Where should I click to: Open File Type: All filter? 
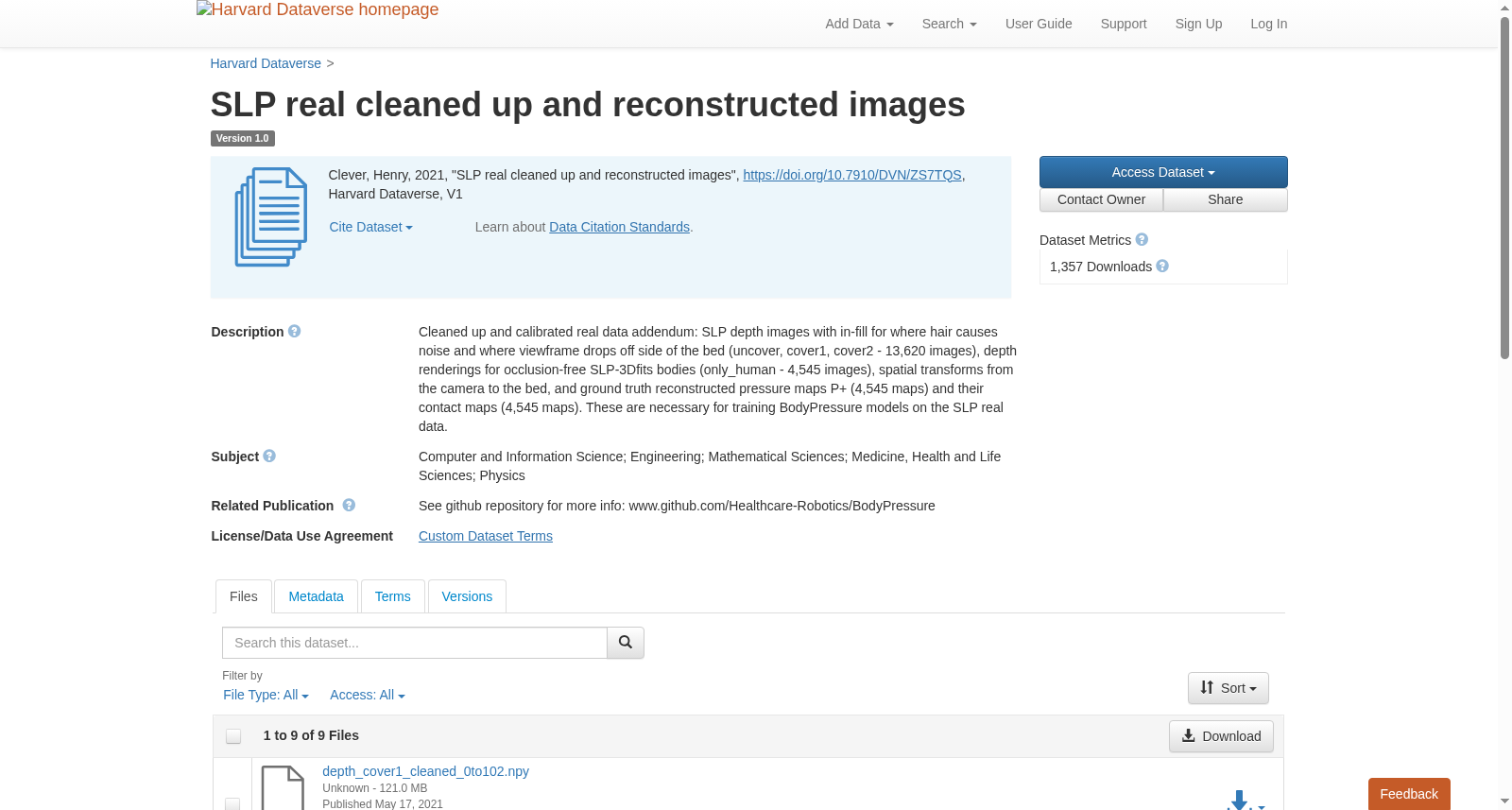click(x=266, y=695)
